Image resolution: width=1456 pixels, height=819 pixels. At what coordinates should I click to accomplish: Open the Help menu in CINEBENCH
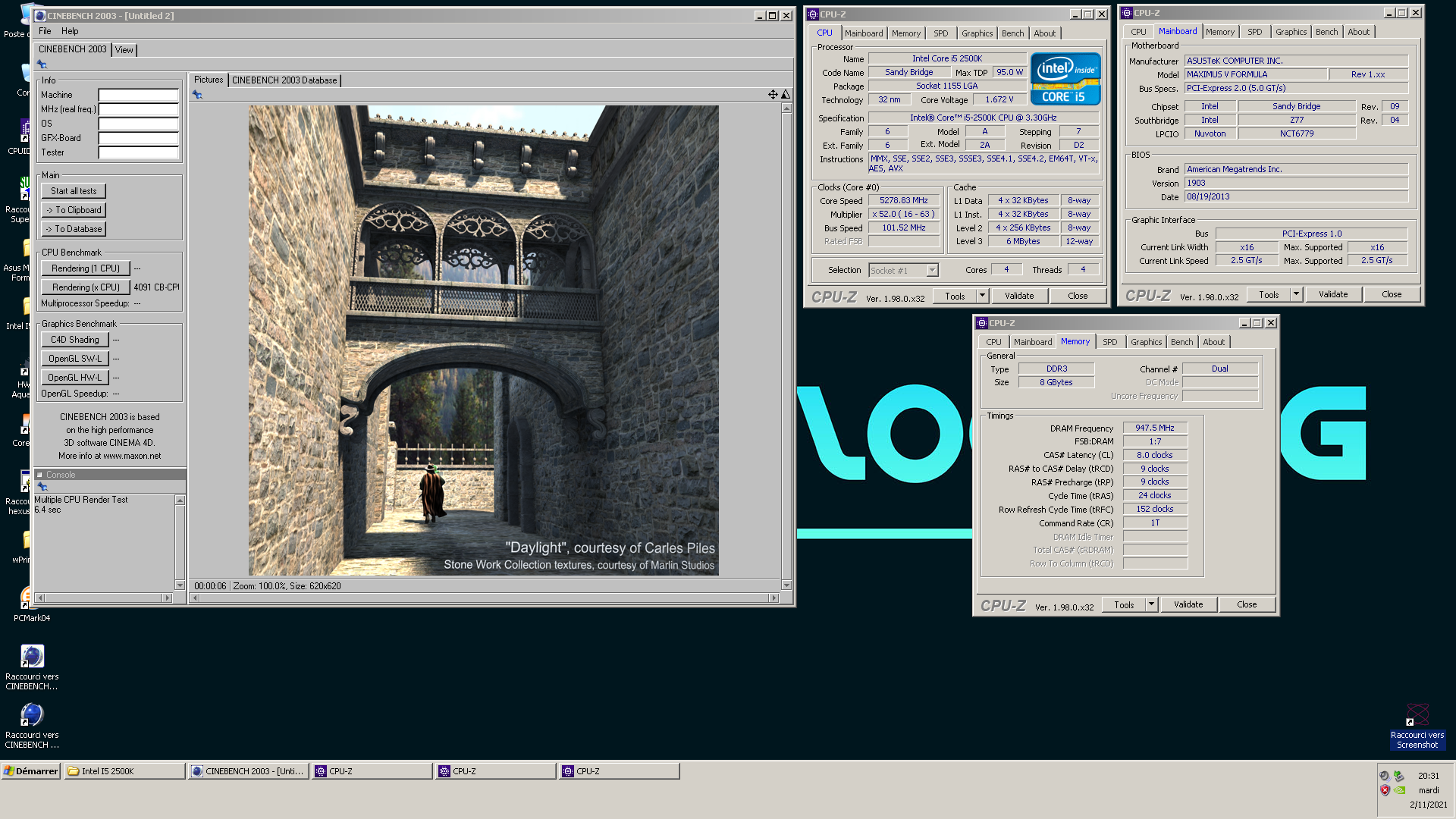point(70,31)
